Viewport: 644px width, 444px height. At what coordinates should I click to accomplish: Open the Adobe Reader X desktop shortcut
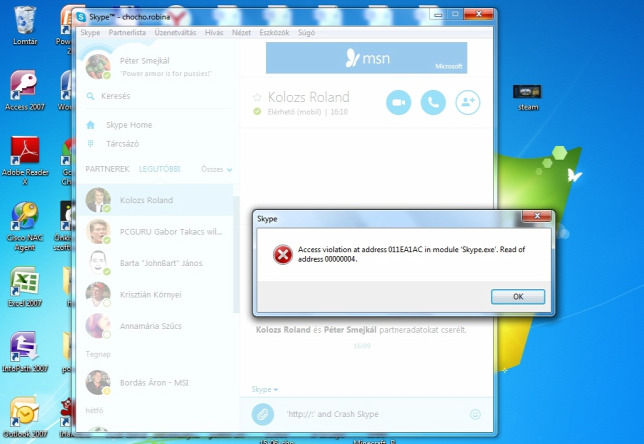[25, 161]
